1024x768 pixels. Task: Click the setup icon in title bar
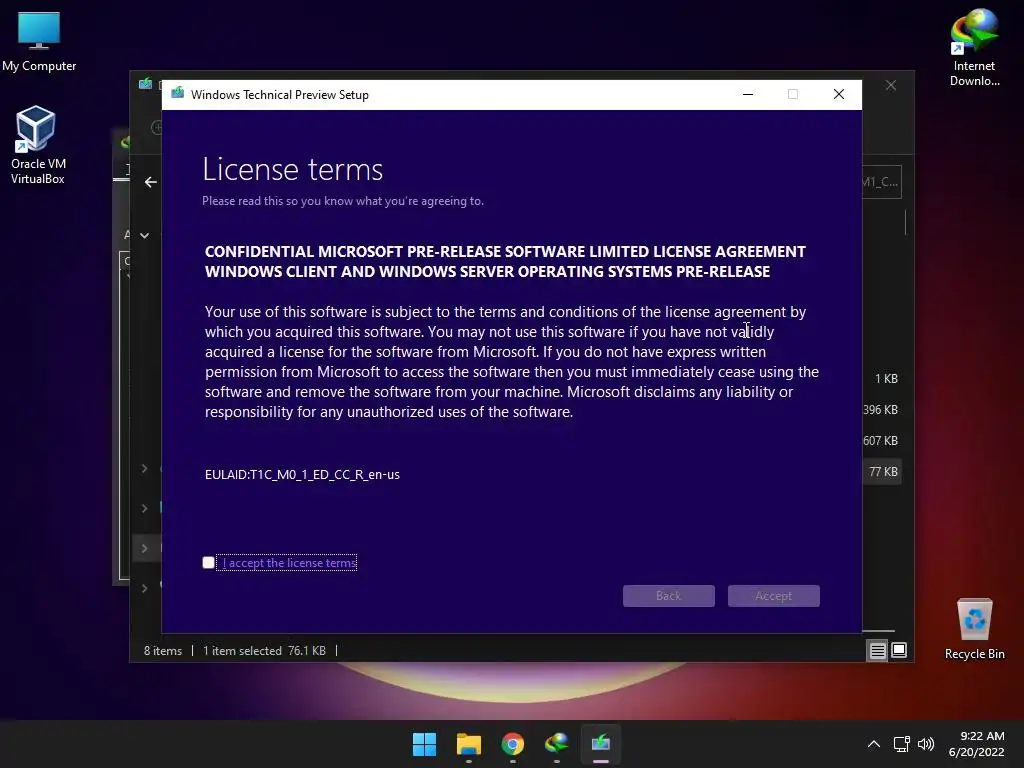coord(178,94)
